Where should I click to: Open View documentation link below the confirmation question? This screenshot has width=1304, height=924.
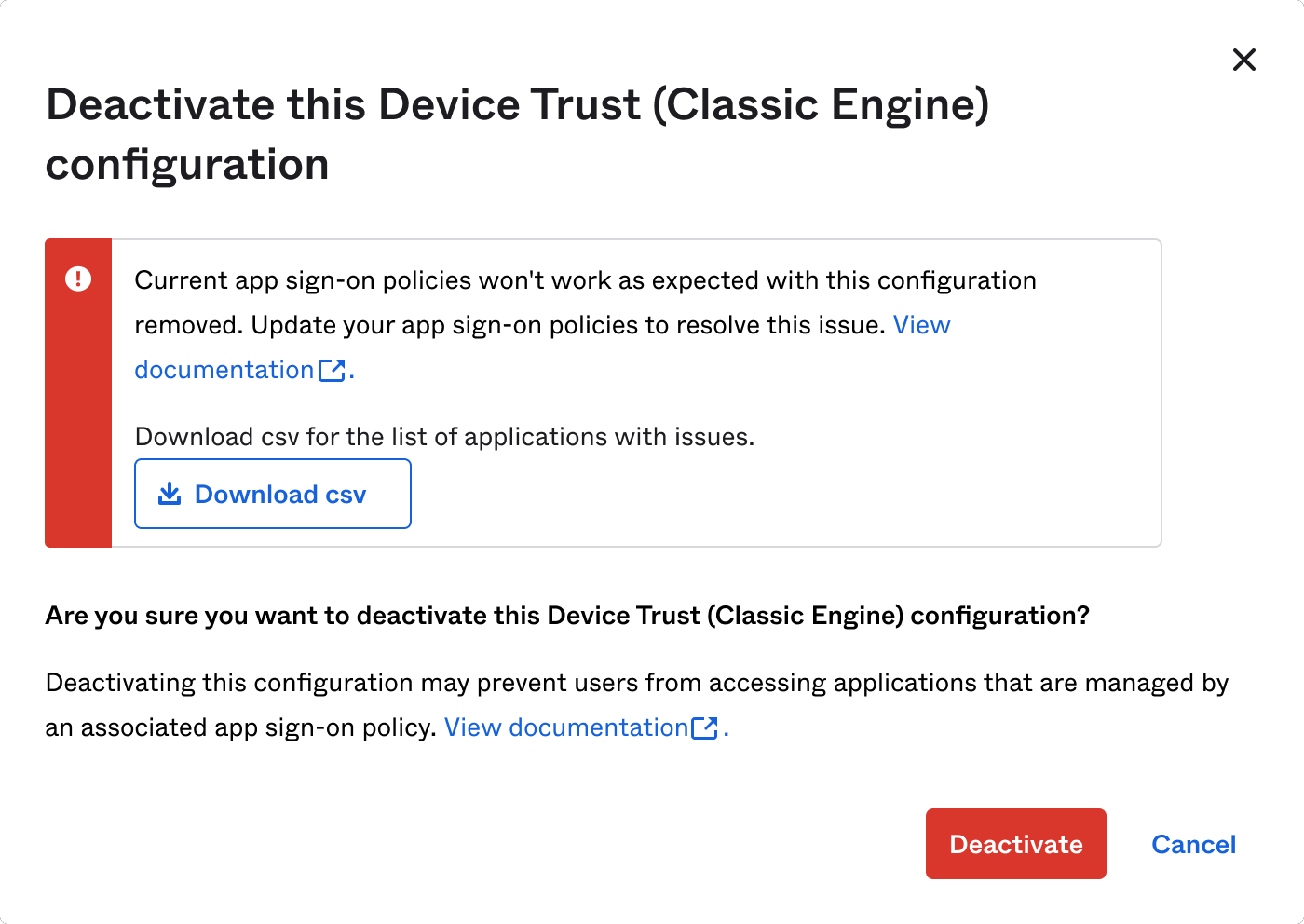click(x=565, y=727)
